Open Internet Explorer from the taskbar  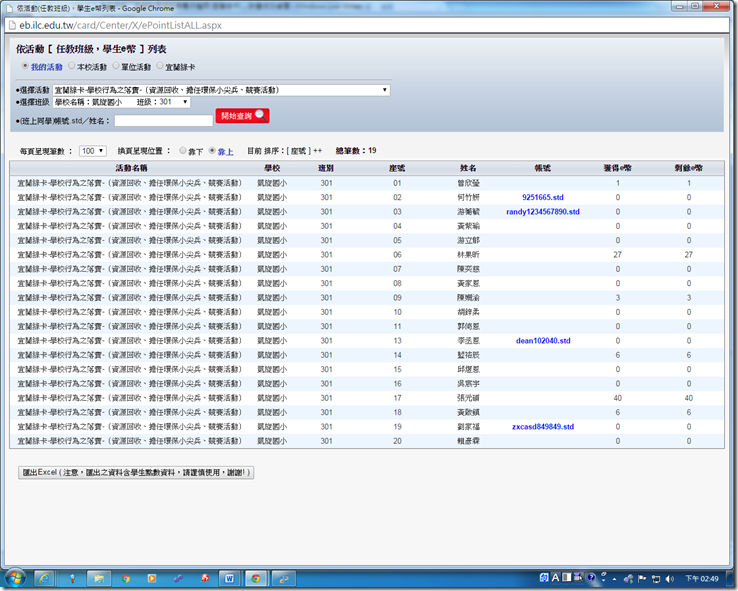coord(45,577)
